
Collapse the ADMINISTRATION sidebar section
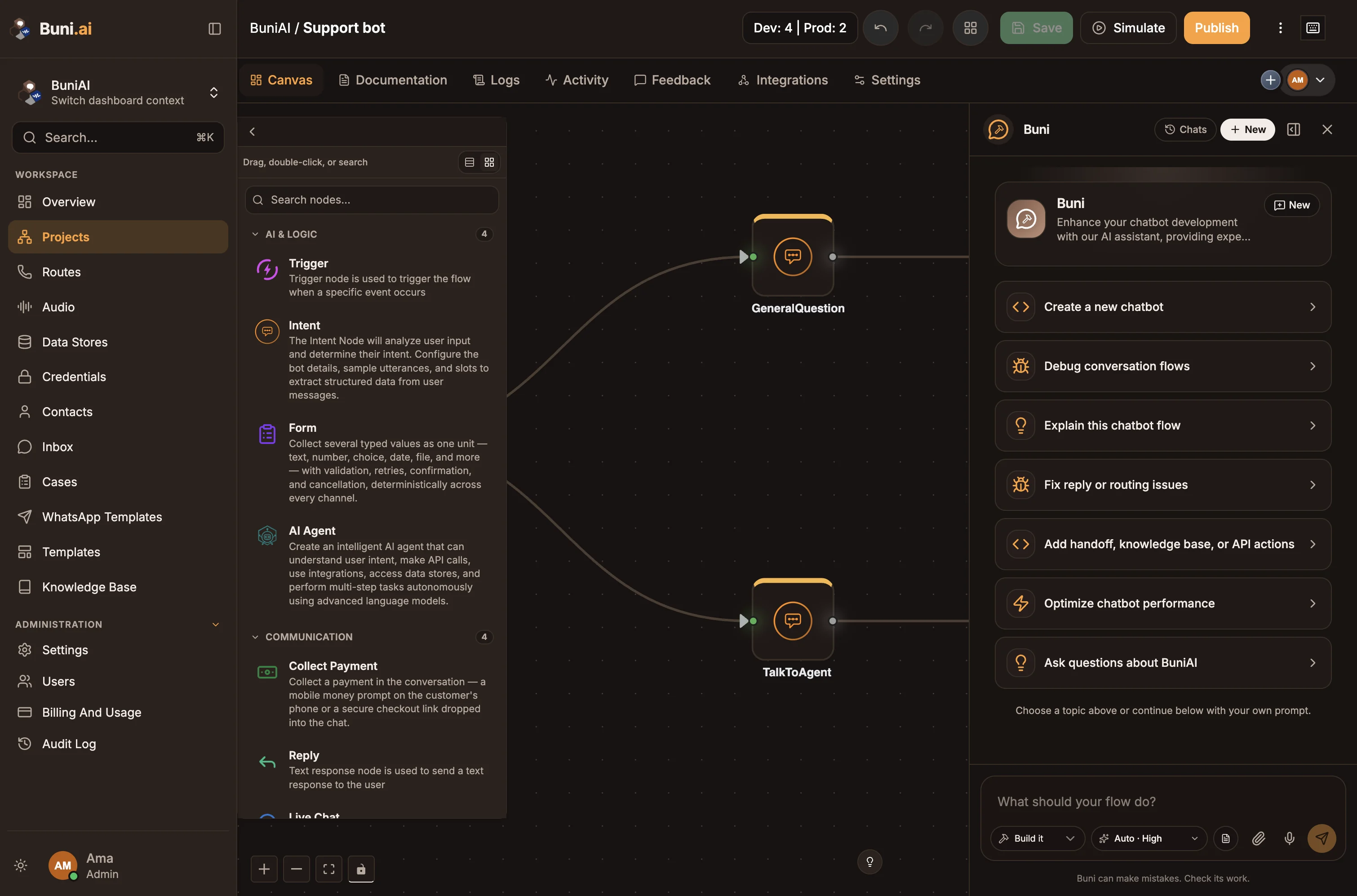tap(215, 625)
